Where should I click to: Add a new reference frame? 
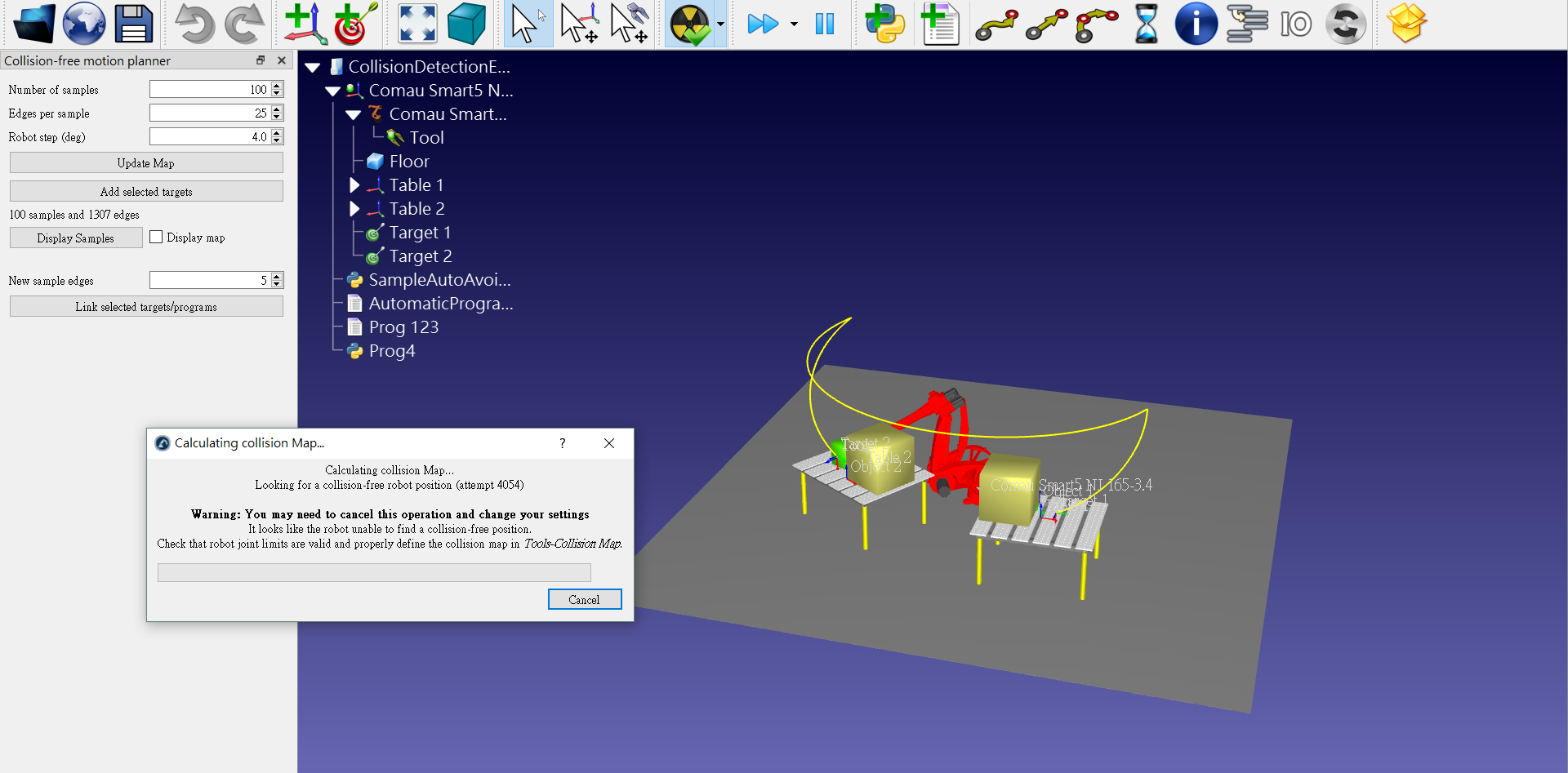tap(305, 24)
